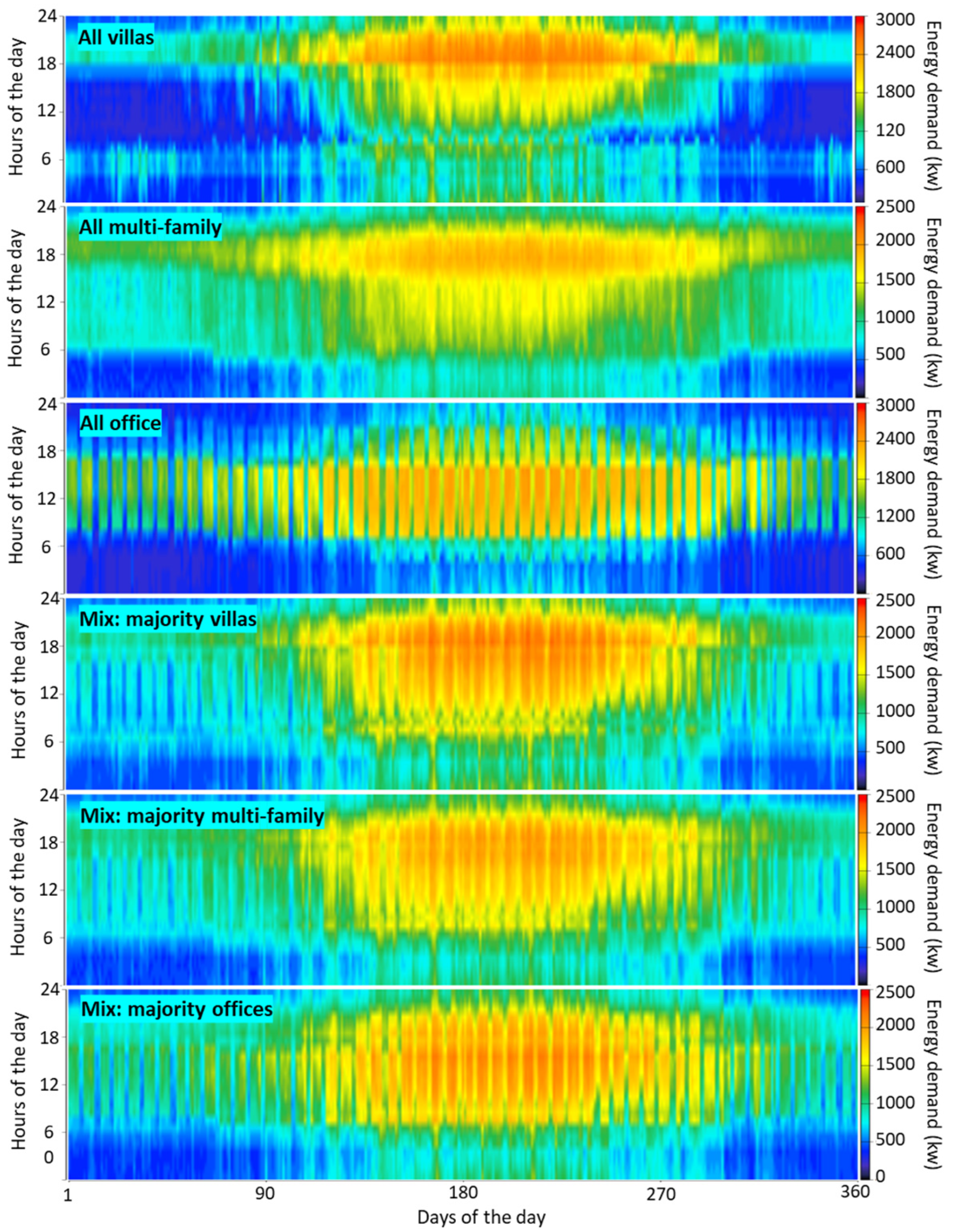Click the 180 tick on x-axis
Viewport: 953px width, 1232px height.
[463, 1193]
